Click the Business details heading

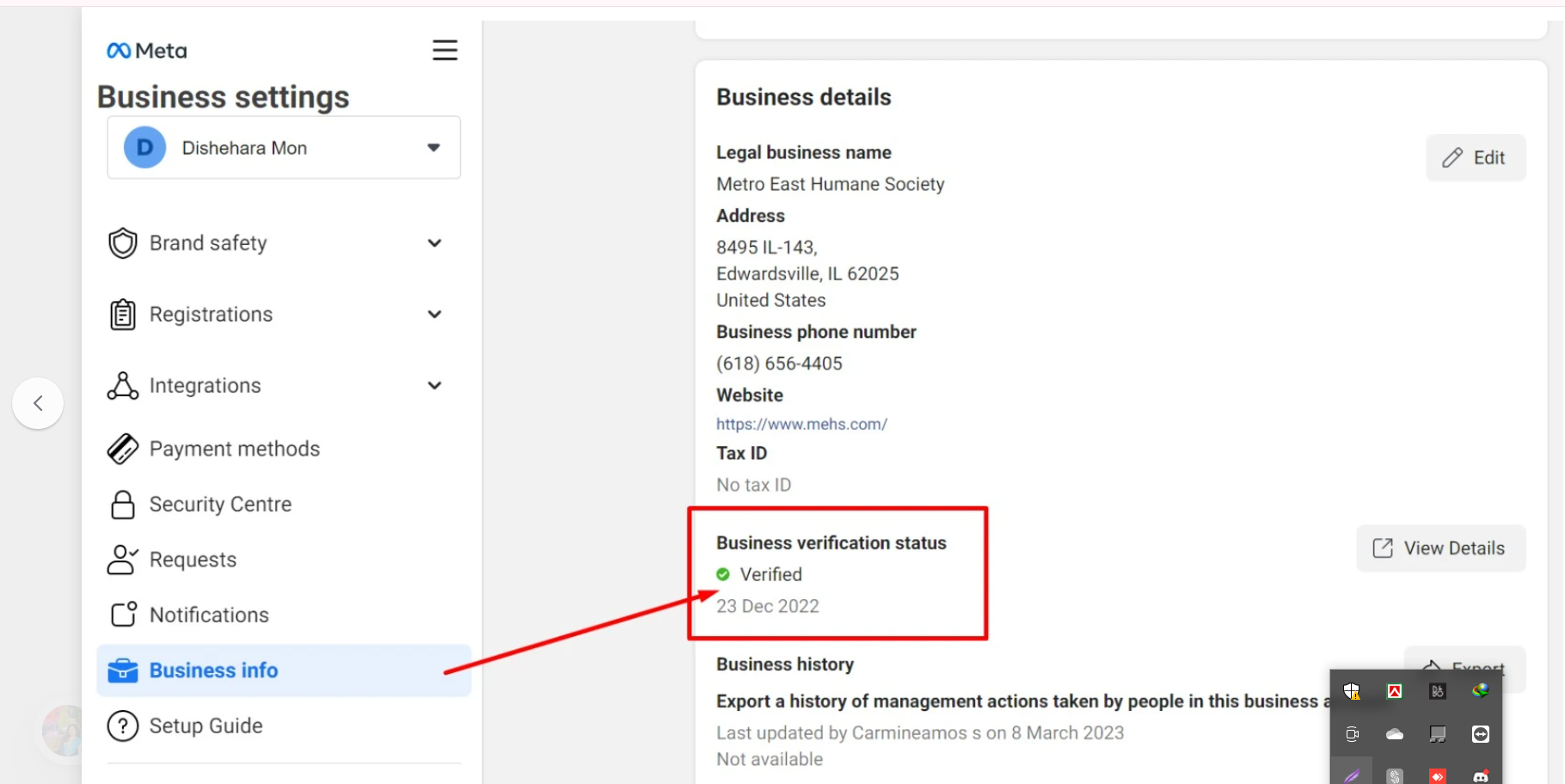(804, 97)
